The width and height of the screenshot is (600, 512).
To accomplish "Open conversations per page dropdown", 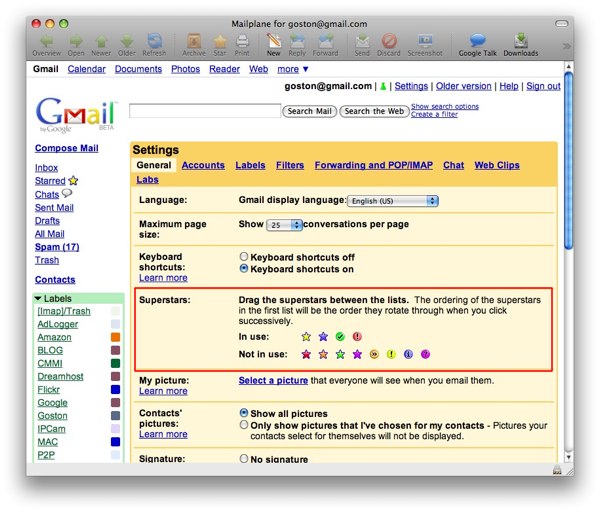I will (x=284, y=225).
